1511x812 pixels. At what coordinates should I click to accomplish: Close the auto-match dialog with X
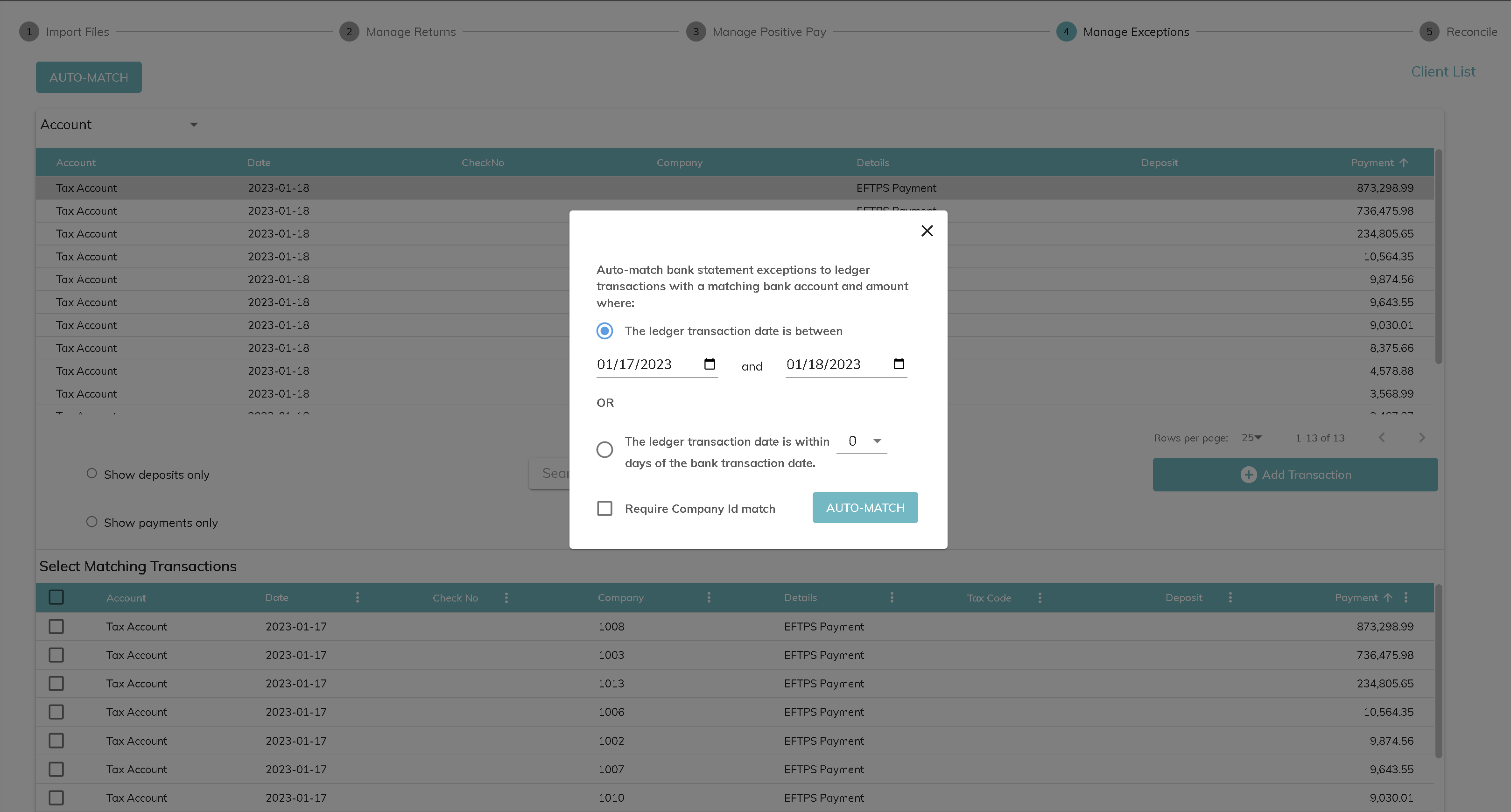[x=927, y=231]
